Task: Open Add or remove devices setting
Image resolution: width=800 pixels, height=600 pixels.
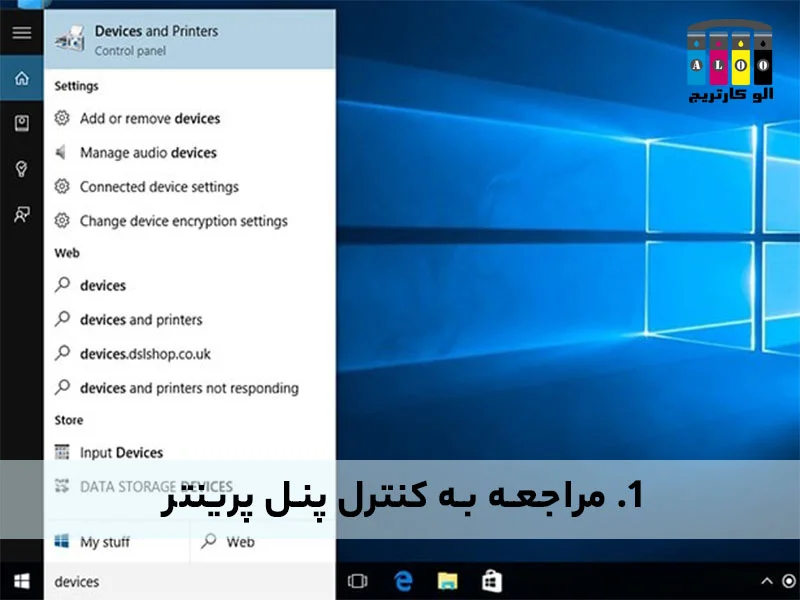Action: click(x=190, y=118)
